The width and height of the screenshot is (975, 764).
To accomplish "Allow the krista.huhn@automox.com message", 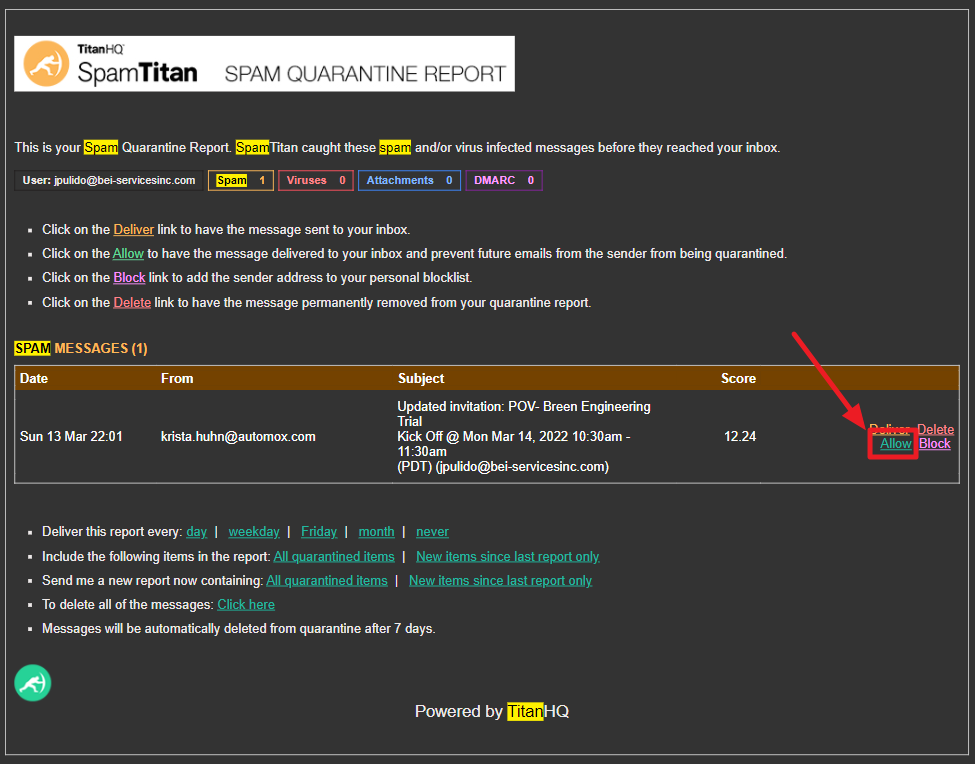I will pos(895,444).
